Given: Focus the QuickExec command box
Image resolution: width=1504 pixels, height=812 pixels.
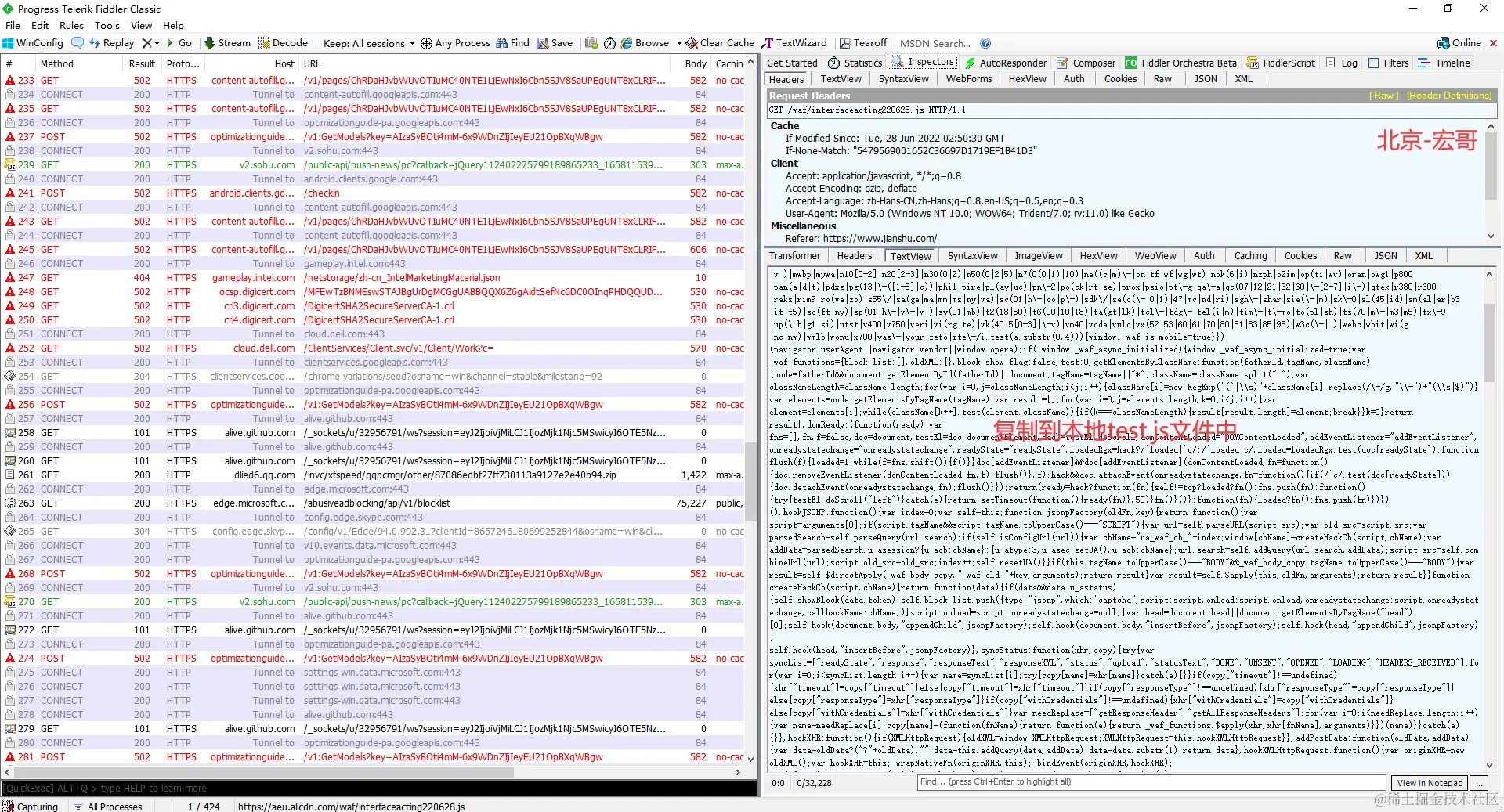Looking at the screenshot, I should 379,789.
